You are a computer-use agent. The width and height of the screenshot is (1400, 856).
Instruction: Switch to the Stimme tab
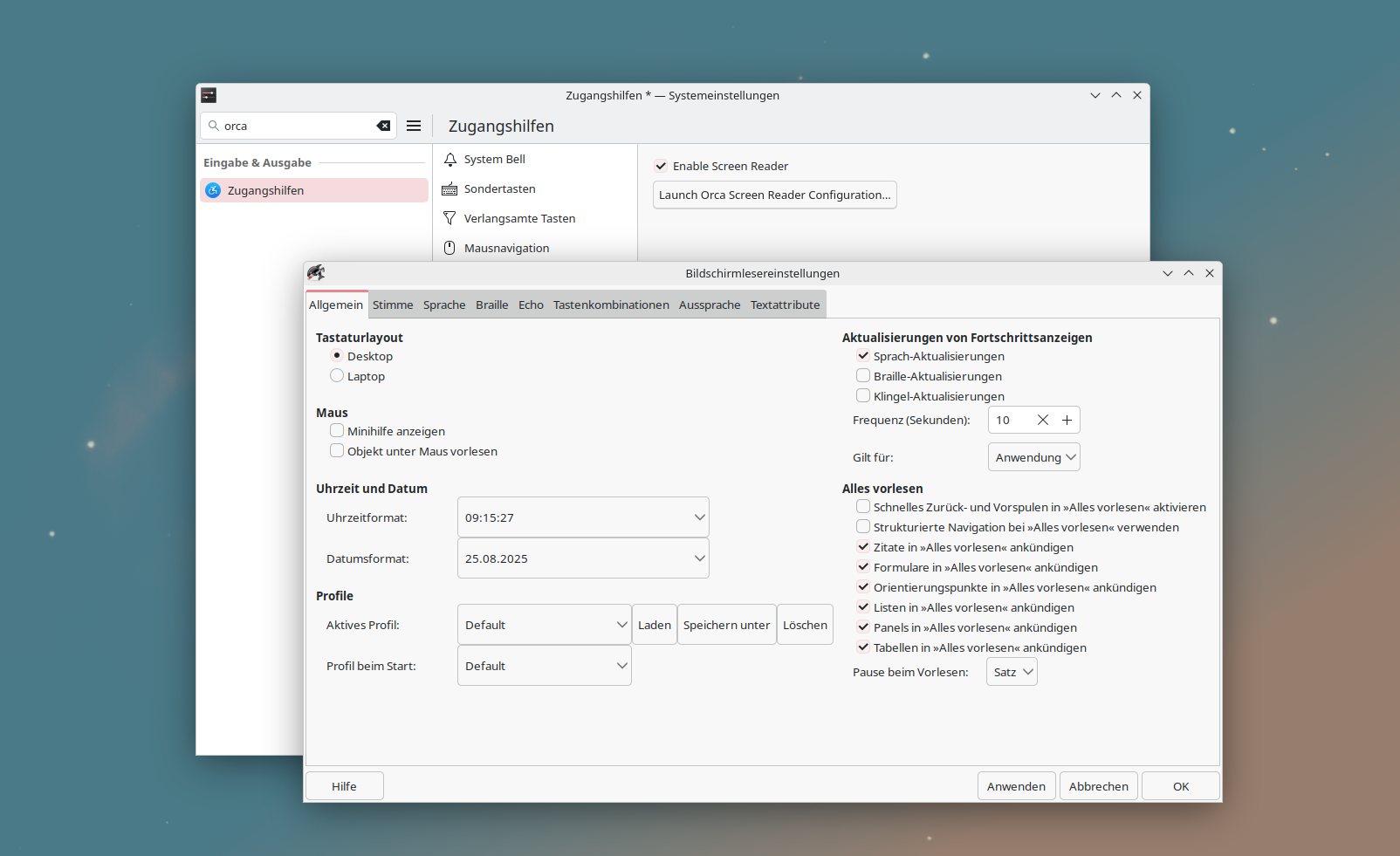pyautogui.click(x=393, y=305)
